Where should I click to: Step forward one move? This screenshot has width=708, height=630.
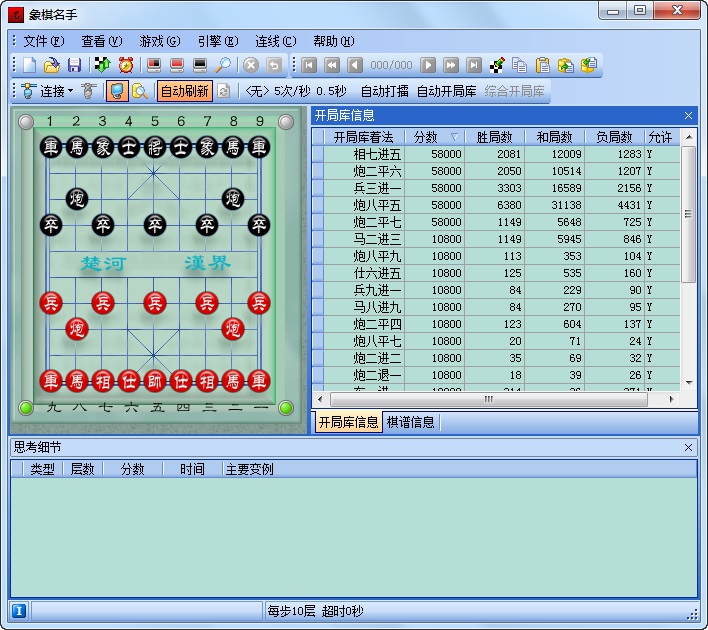pos(428,65)
